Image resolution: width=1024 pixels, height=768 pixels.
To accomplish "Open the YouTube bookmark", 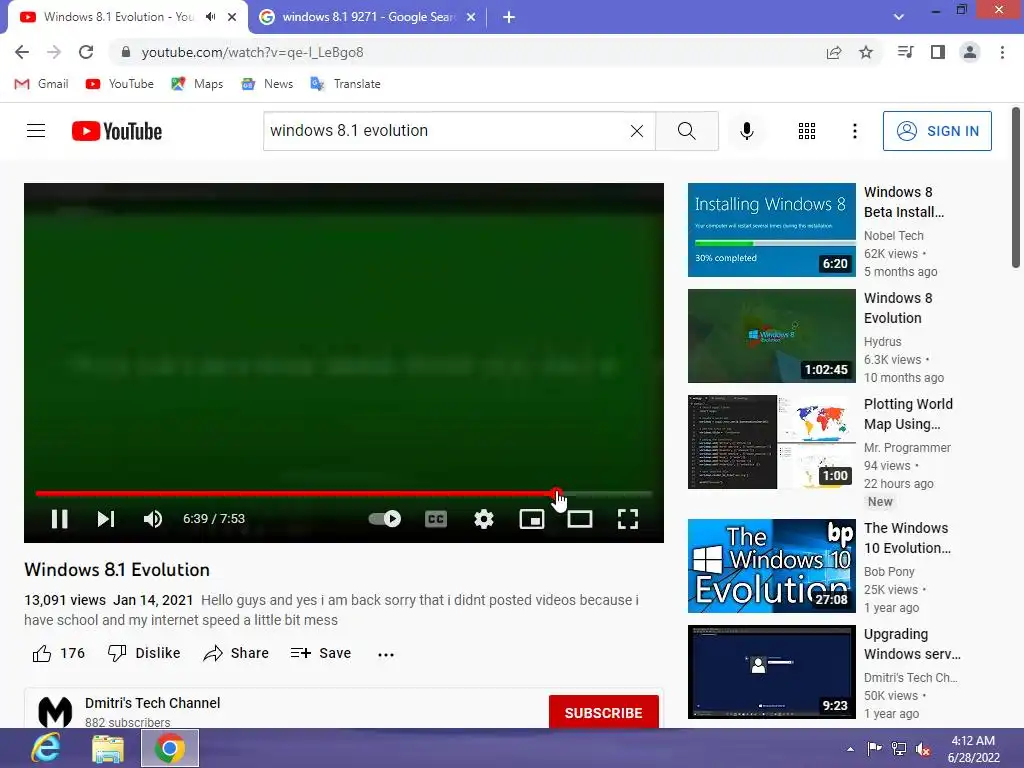I will tap(120, 84).
